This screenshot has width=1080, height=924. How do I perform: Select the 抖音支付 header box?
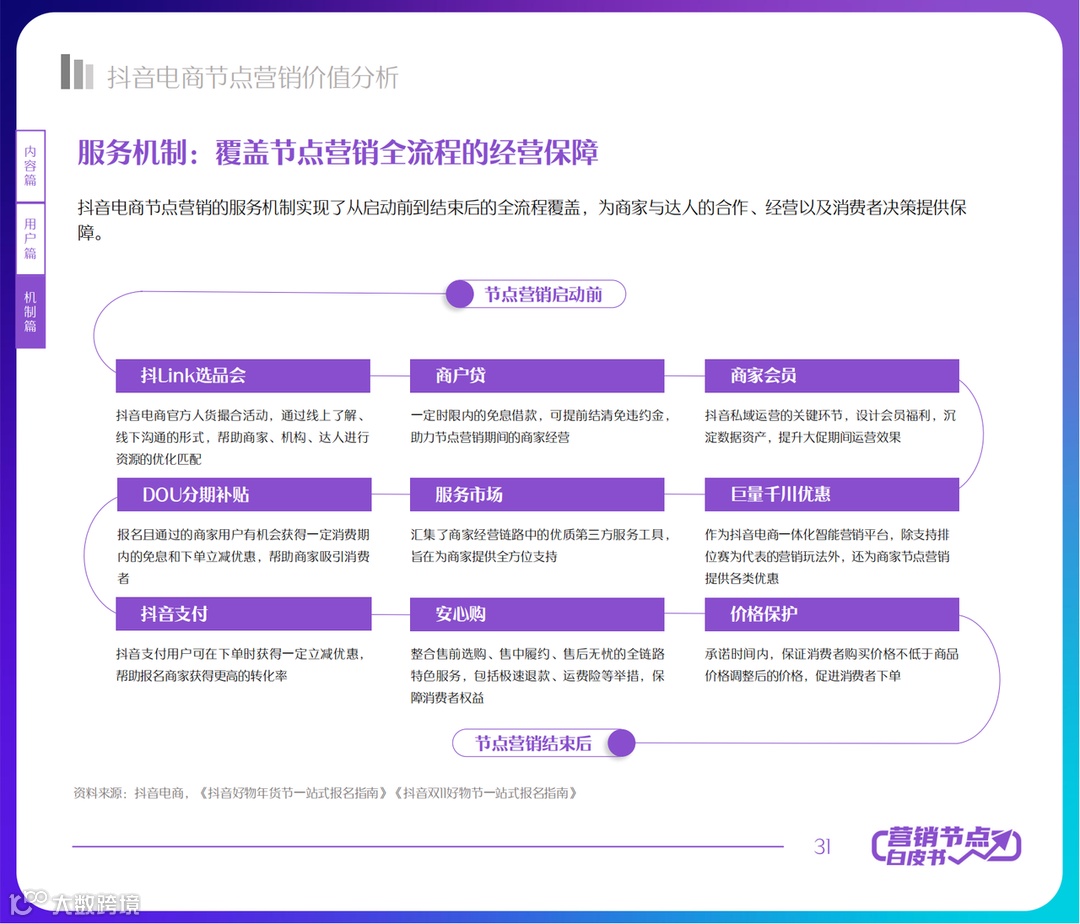click(x=243, y=614)
